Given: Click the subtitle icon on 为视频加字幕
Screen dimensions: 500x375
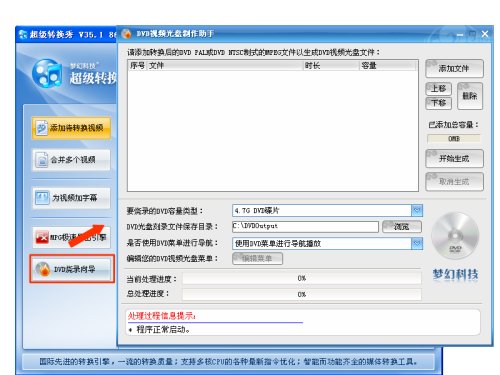Looking at the screenshot, I should coord(42,198).
